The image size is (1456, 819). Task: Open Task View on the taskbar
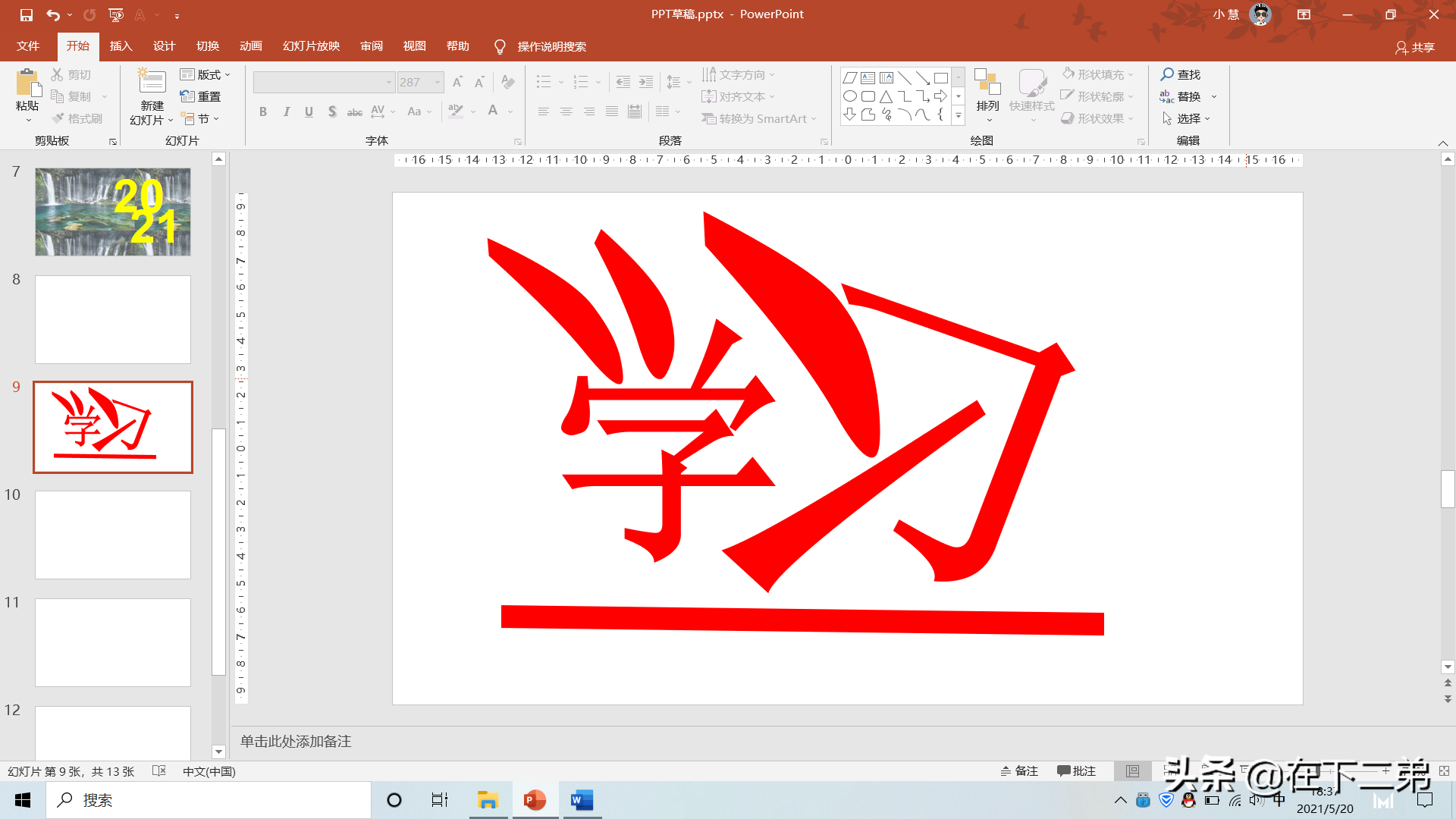(440, 800)
